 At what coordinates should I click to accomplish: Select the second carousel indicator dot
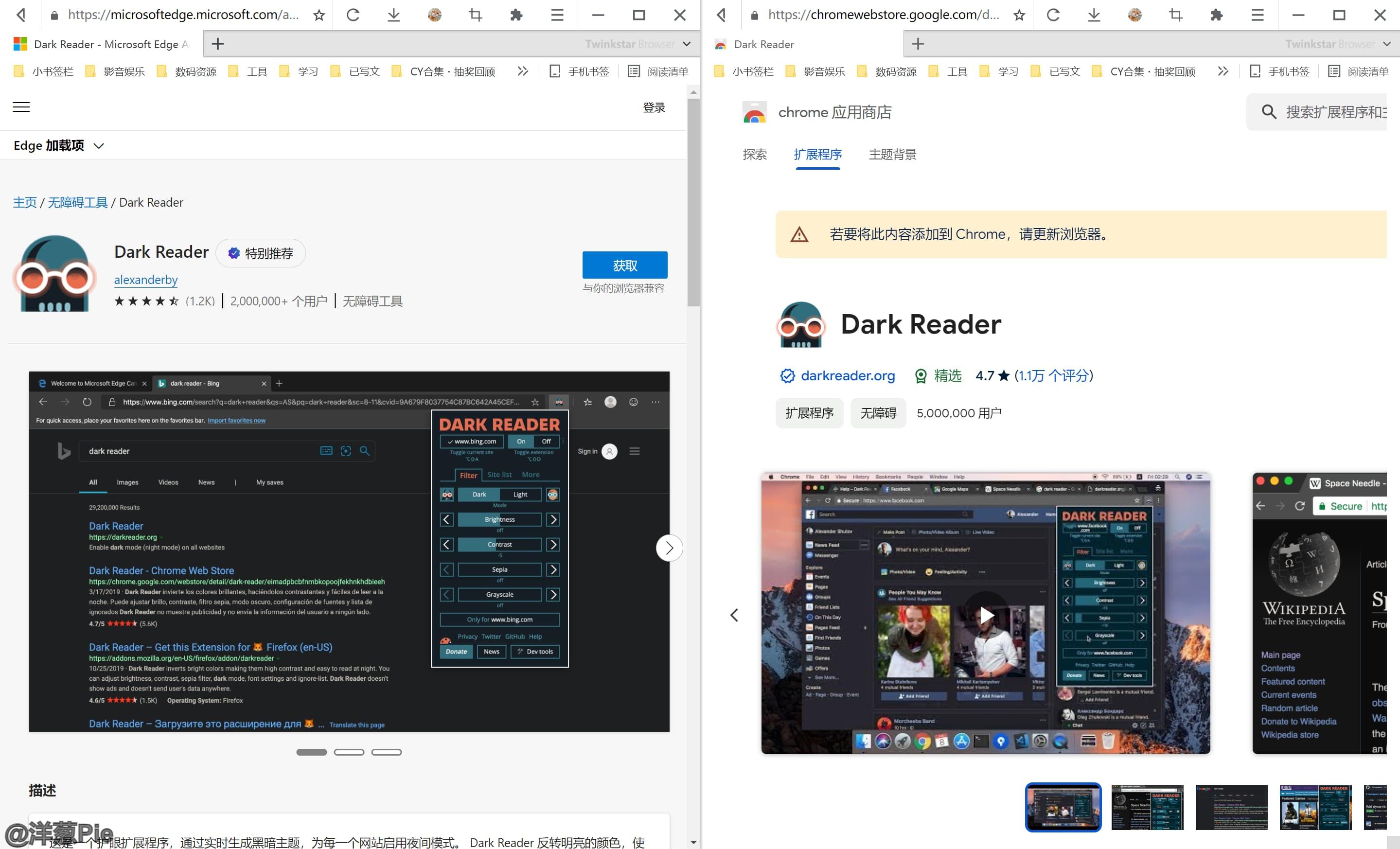click(x=350, y=751)
